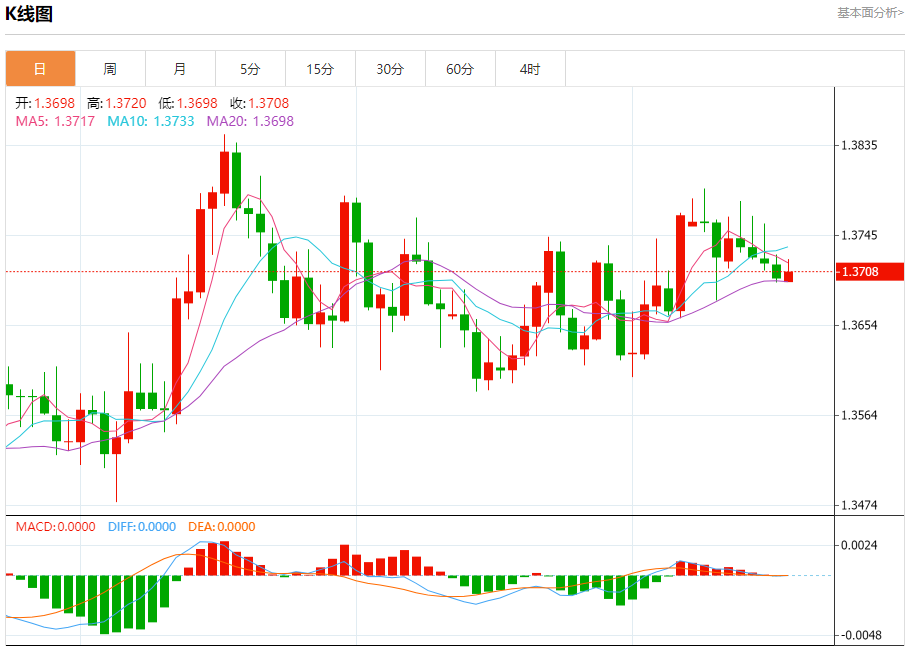This screenshot has width=908, height=646.
Task: Click the 低:1.3698 low price value
Action: pos(188,103)
